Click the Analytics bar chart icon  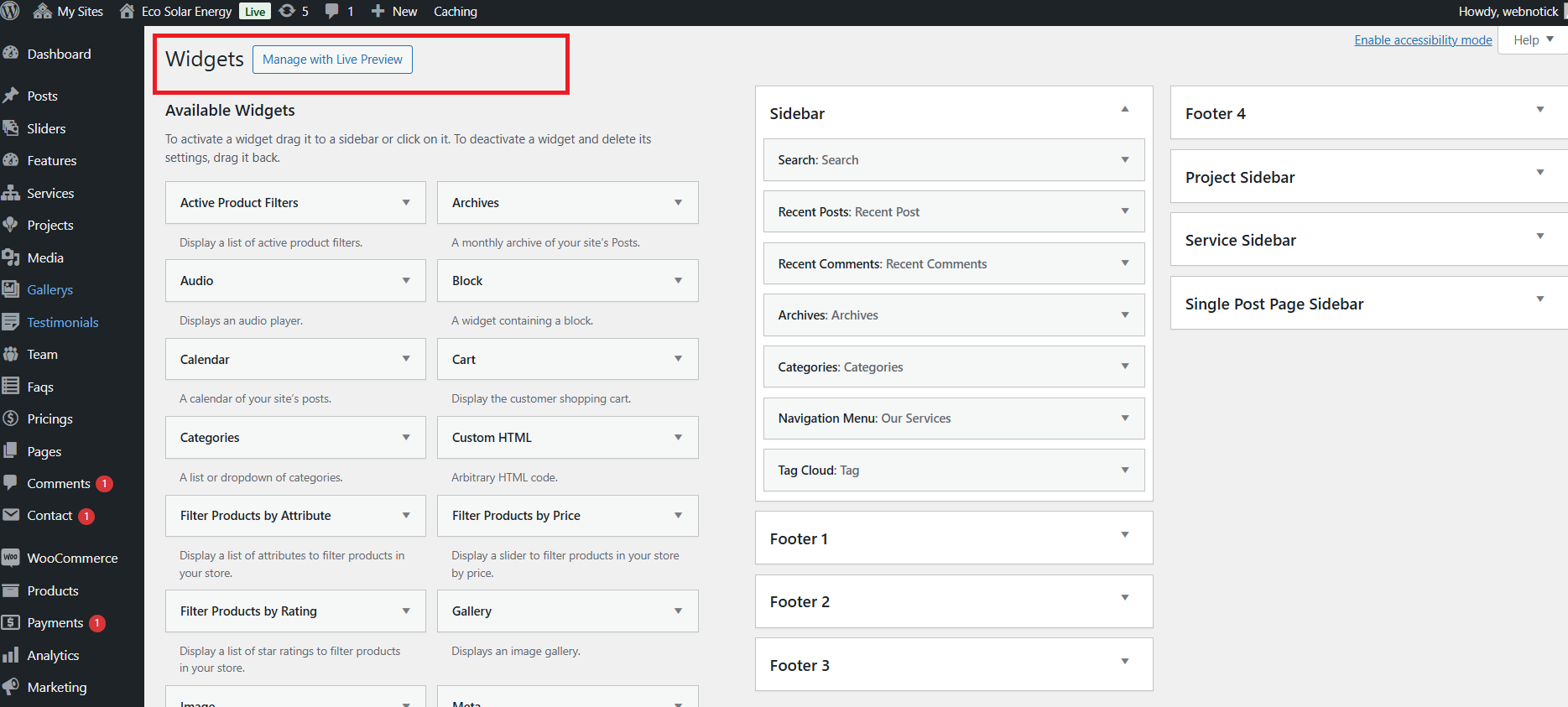(11, 655)
